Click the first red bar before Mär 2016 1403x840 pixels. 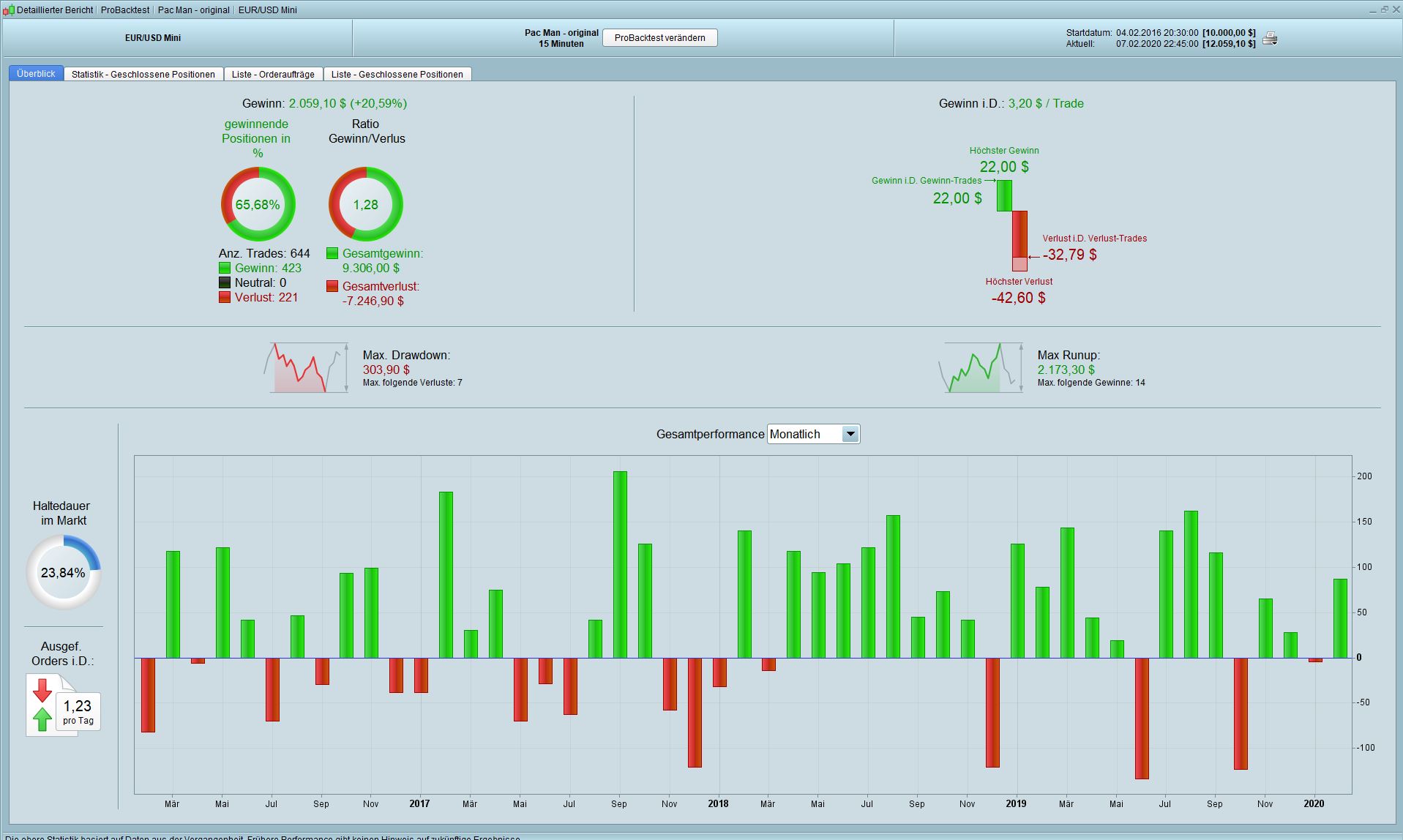[x=148, y=694]
